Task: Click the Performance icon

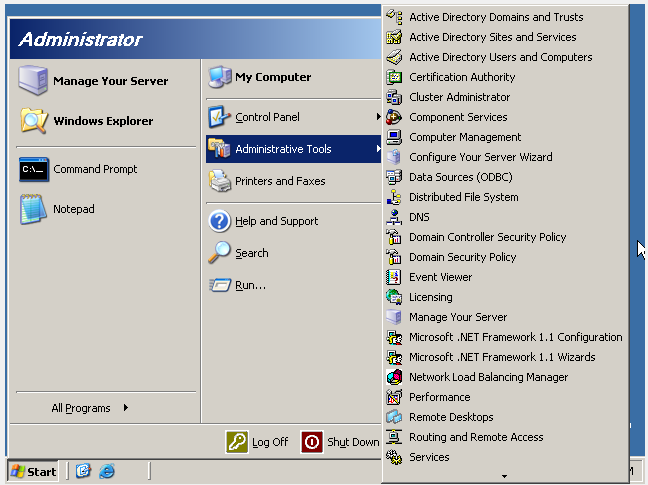Action: tap(394, 397)
